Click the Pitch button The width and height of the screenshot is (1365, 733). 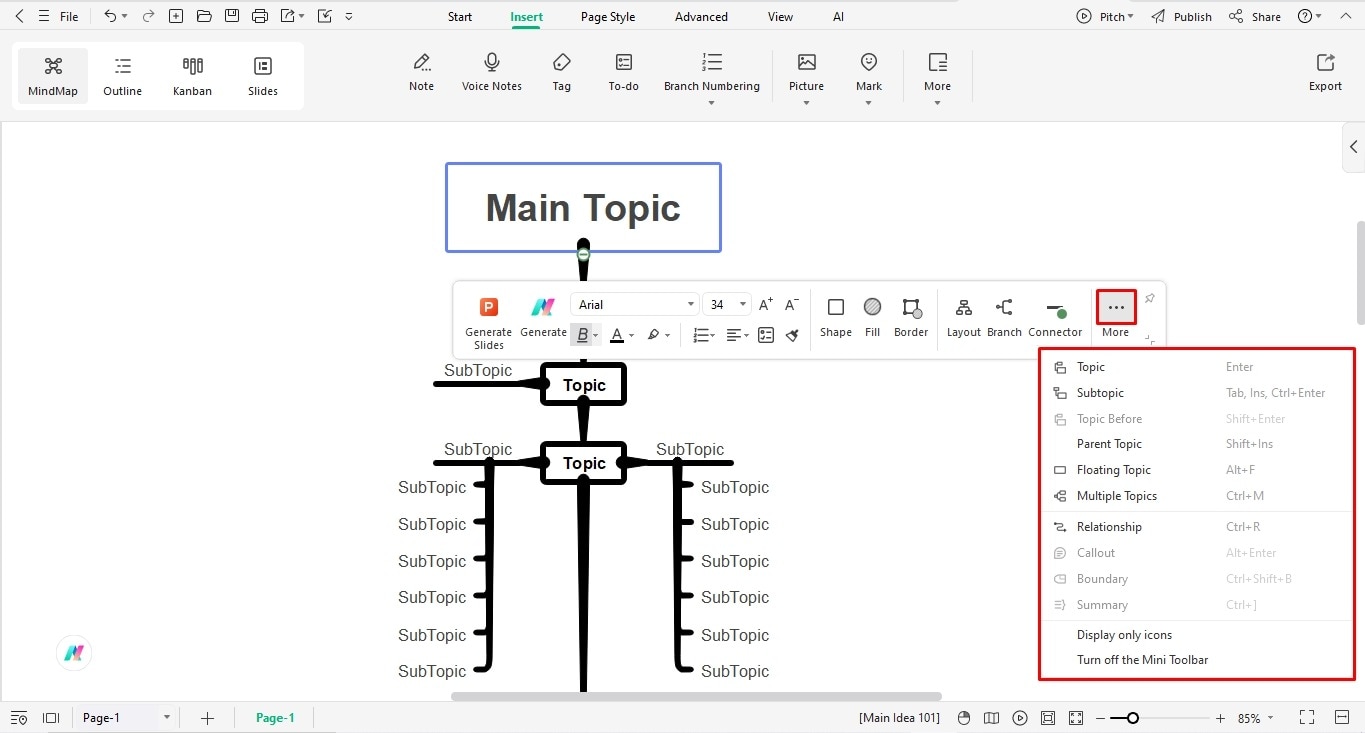pyautogui.click(x=1105, y=16)
